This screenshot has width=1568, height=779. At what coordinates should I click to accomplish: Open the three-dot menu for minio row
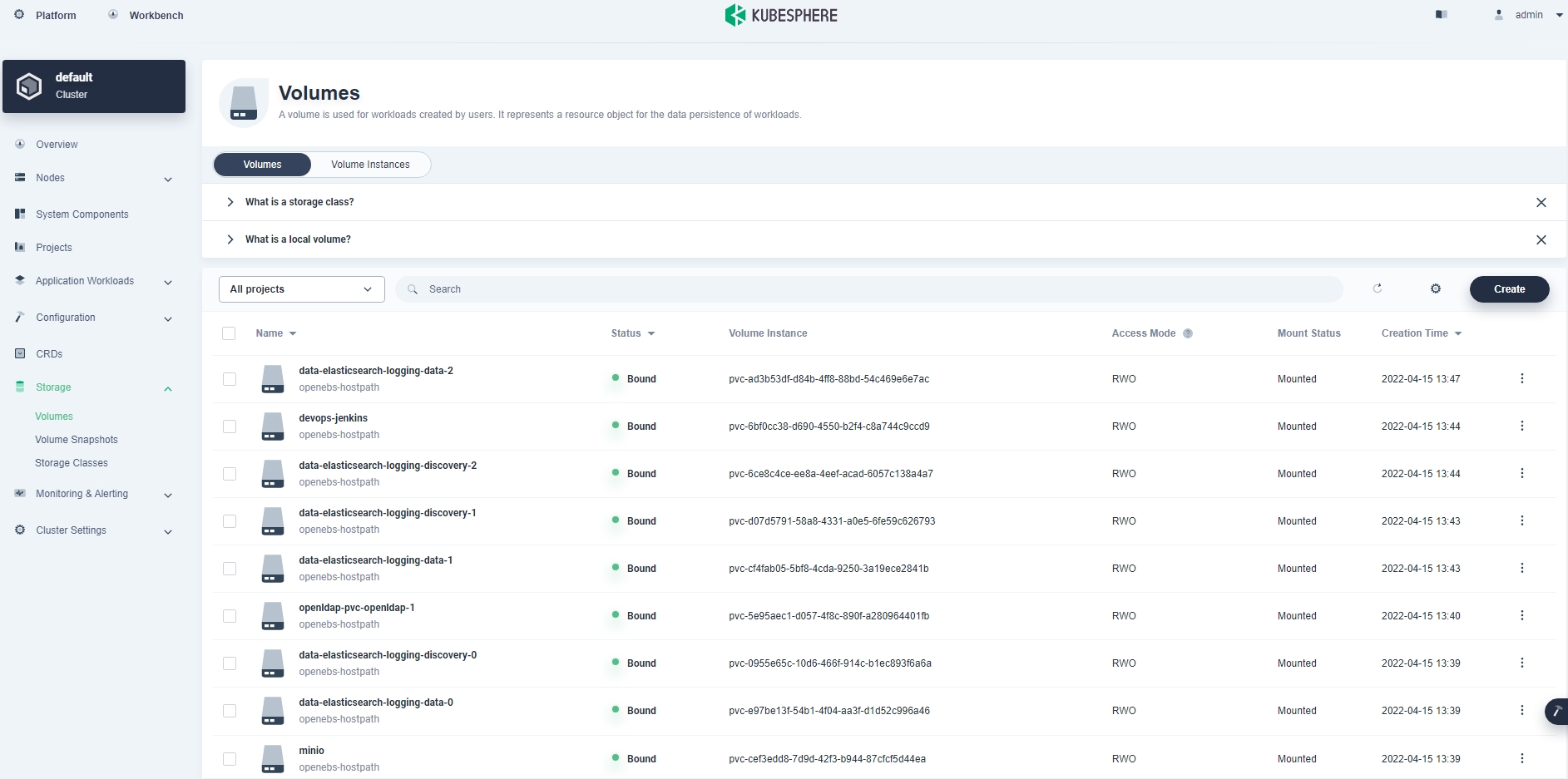1521,758
